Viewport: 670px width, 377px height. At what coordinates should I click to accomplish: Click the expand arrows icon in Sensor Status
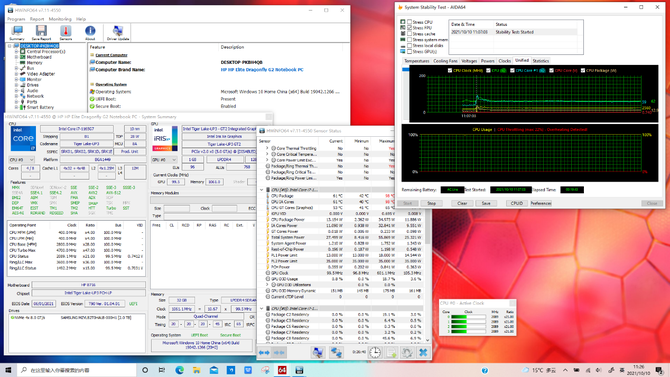tap(264, 353)
